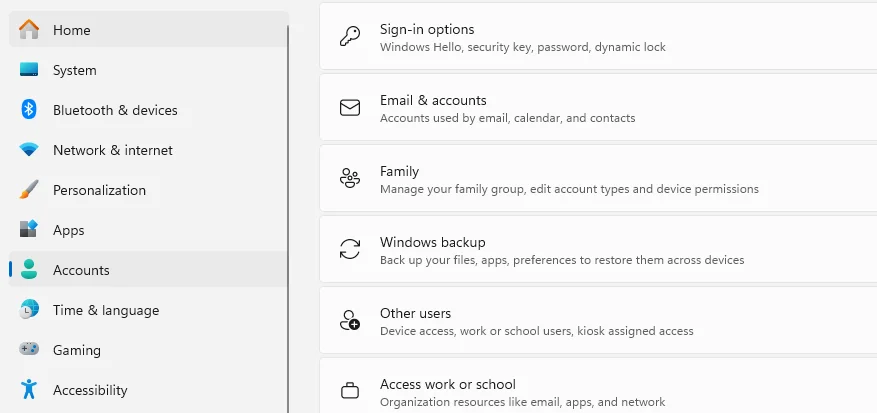This screenshot has width=877, height=413.
Task: Click 'Windows Hello, security key, password, dynamic lock' text
Action: [x=522, y=47]
